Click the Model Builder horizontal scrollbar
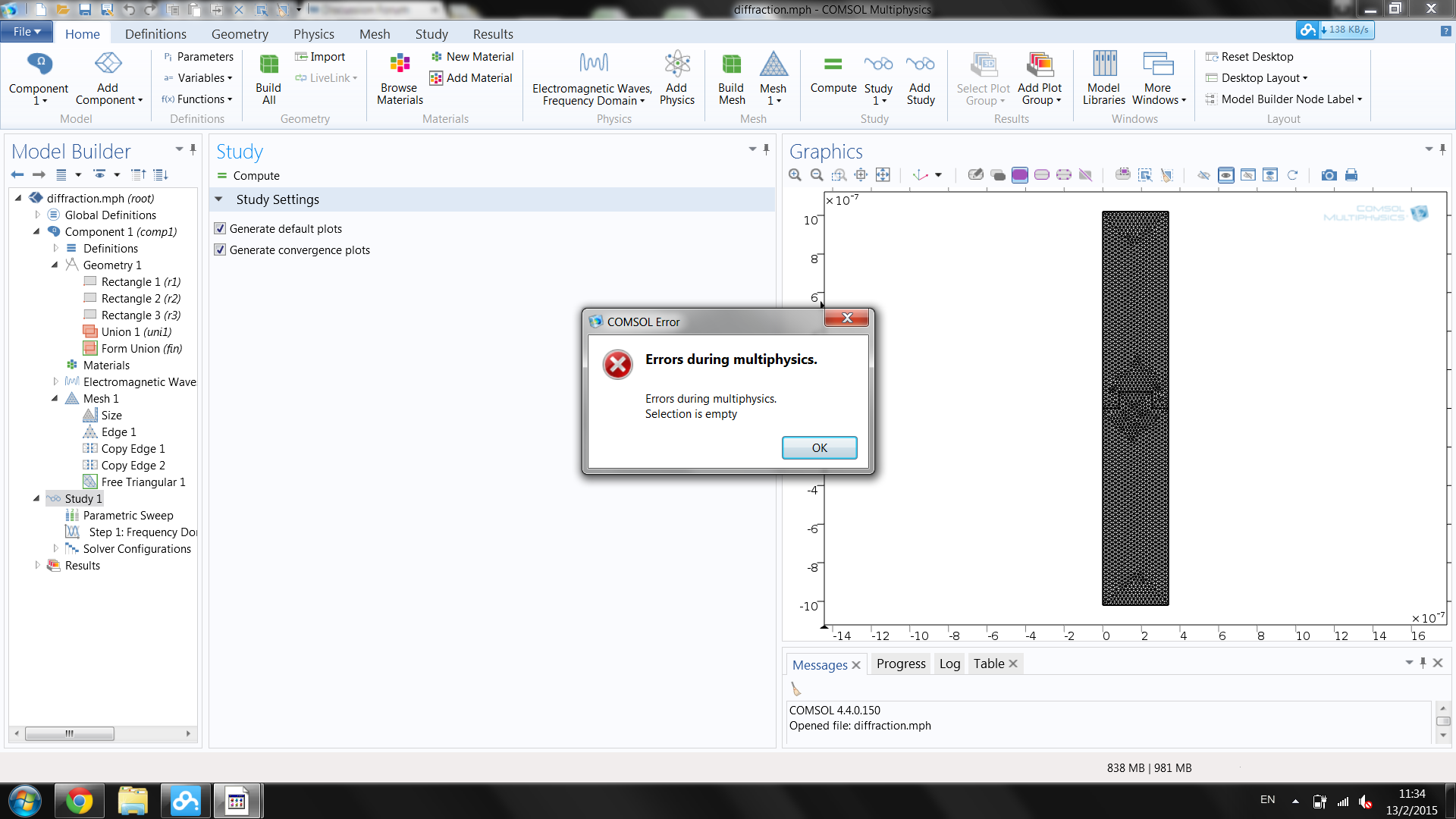Screen dimensions: 1456x819 tap(70, 733)
